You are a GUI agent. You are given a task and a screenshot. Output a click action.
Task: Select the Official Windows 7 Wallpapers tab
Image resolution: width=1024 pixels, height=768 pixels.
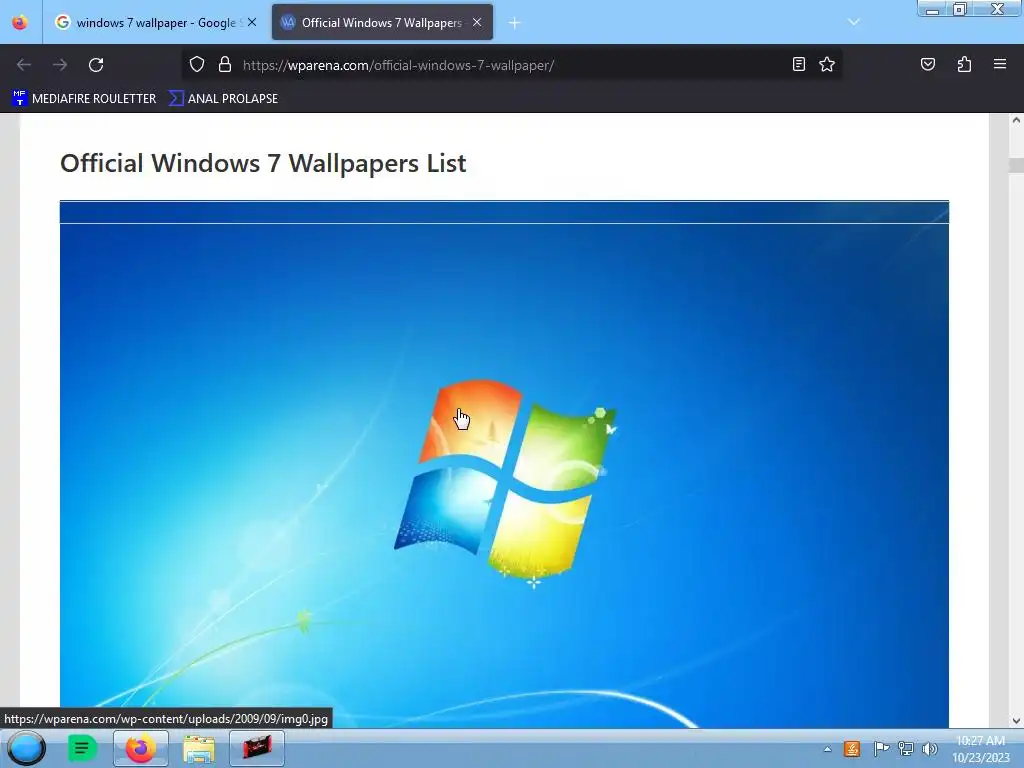tap(382, 23)
